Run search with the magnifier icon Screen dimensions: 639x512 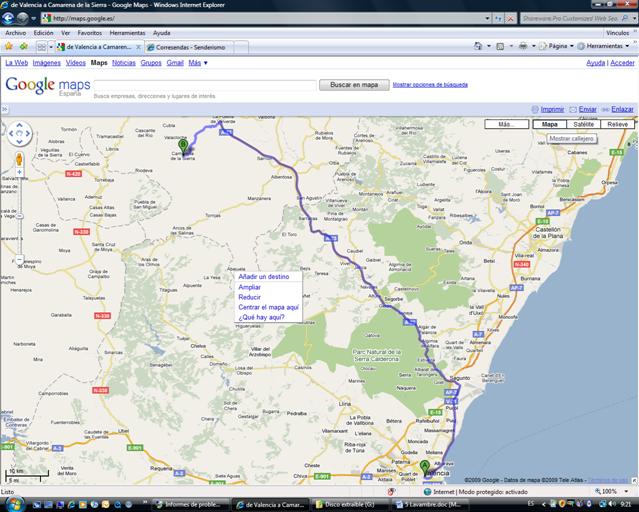(x=625, y=18)
